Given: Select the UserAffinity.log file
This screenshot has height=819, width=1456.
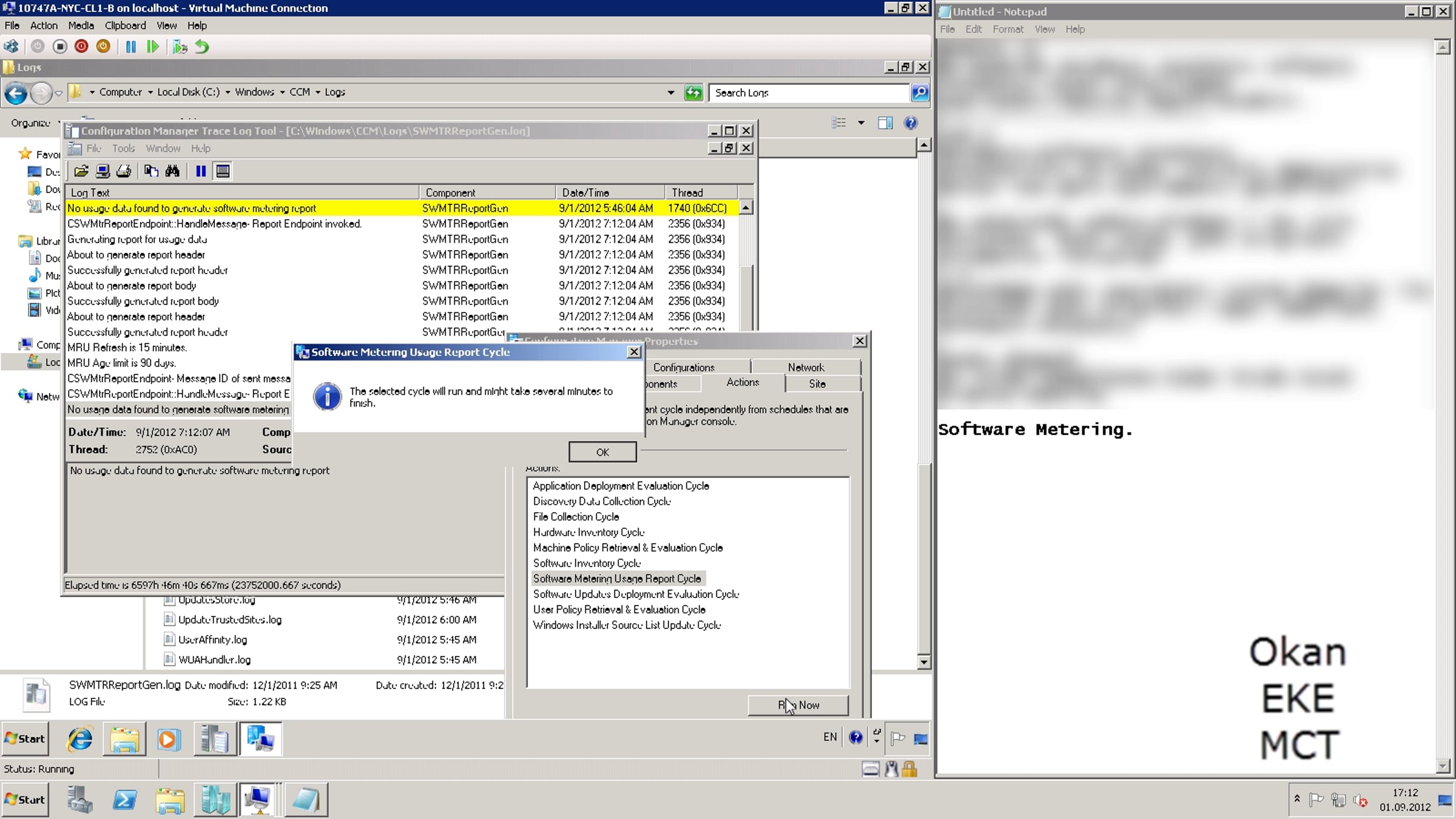Looking at the screenshot, I should click(x=212, y=639).
